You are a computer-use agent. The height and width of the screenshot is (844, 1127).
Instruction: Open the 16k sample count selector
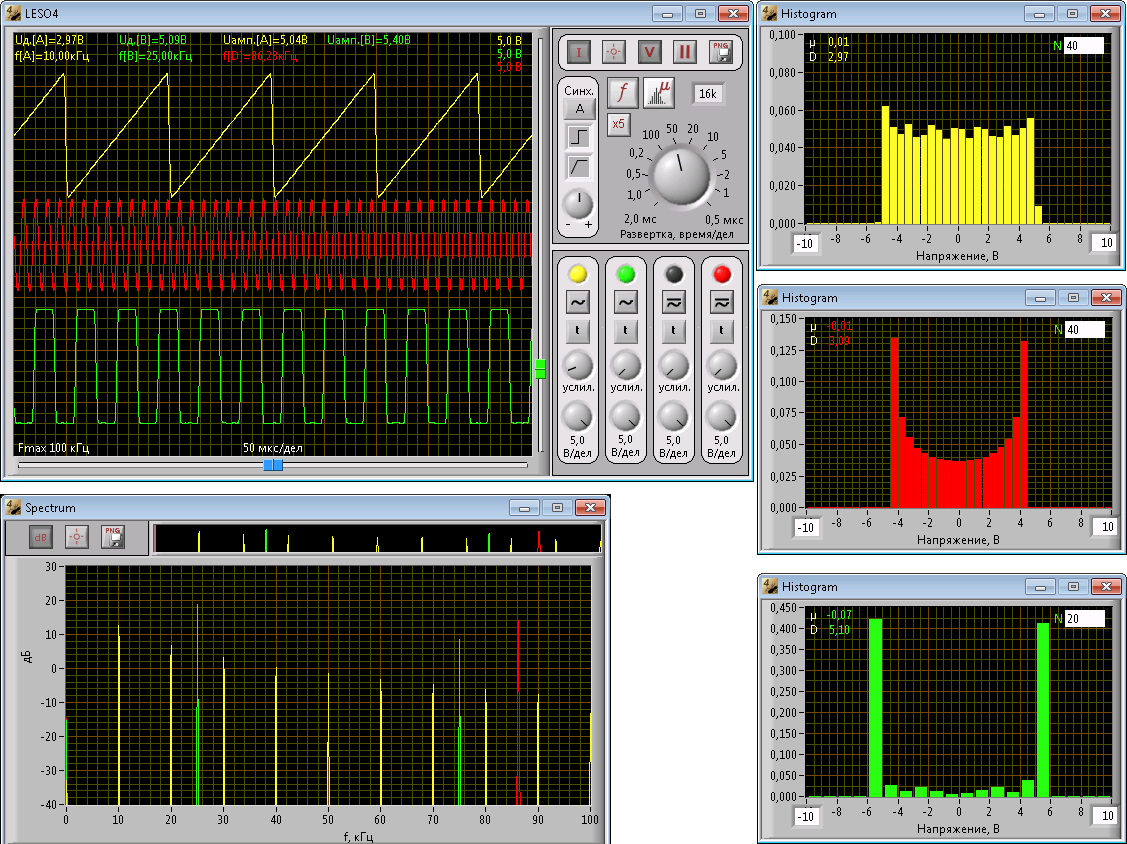pos(708,93)
